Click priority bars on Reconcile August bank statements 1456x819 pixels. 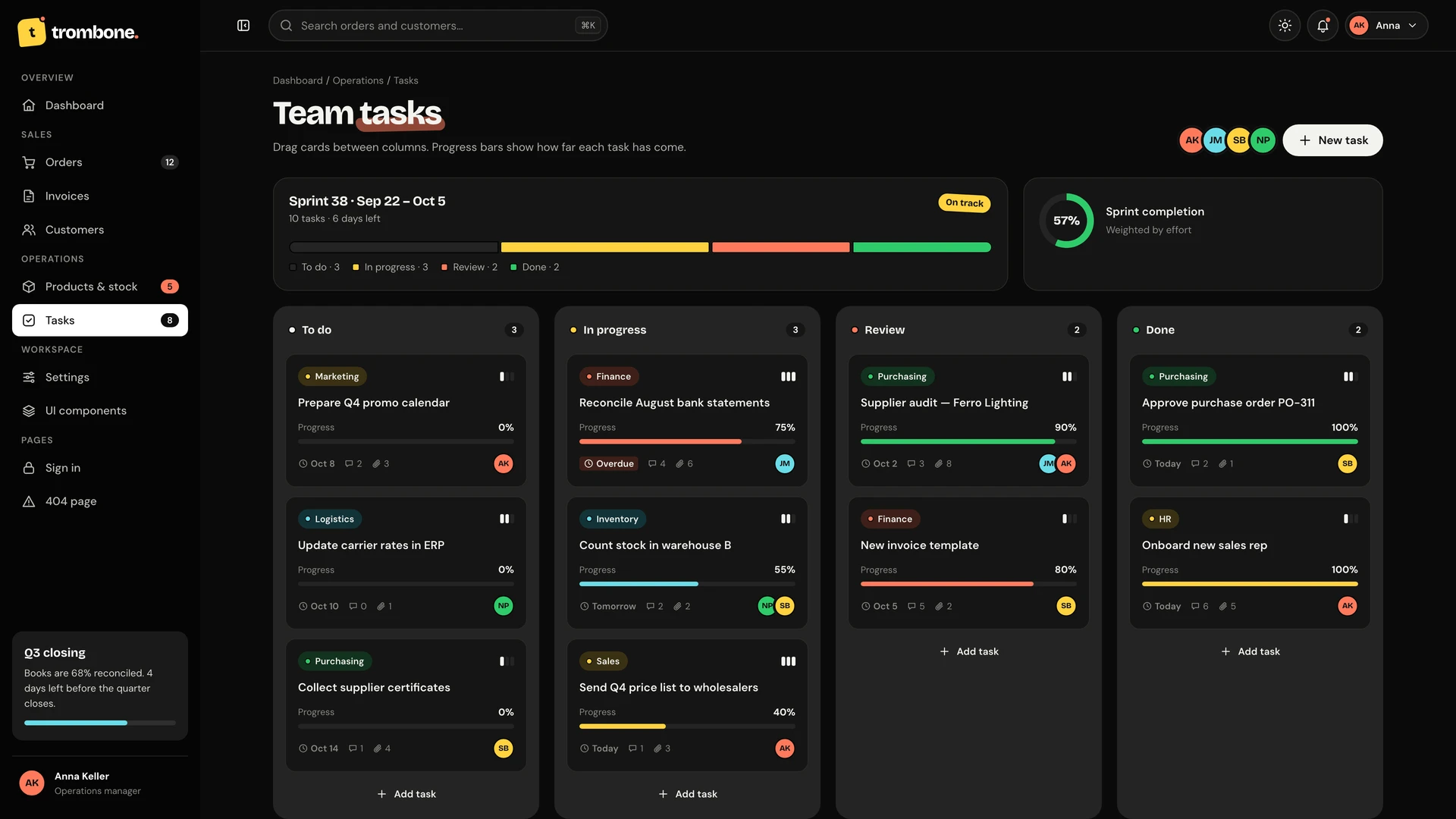(x=788, y=377)
